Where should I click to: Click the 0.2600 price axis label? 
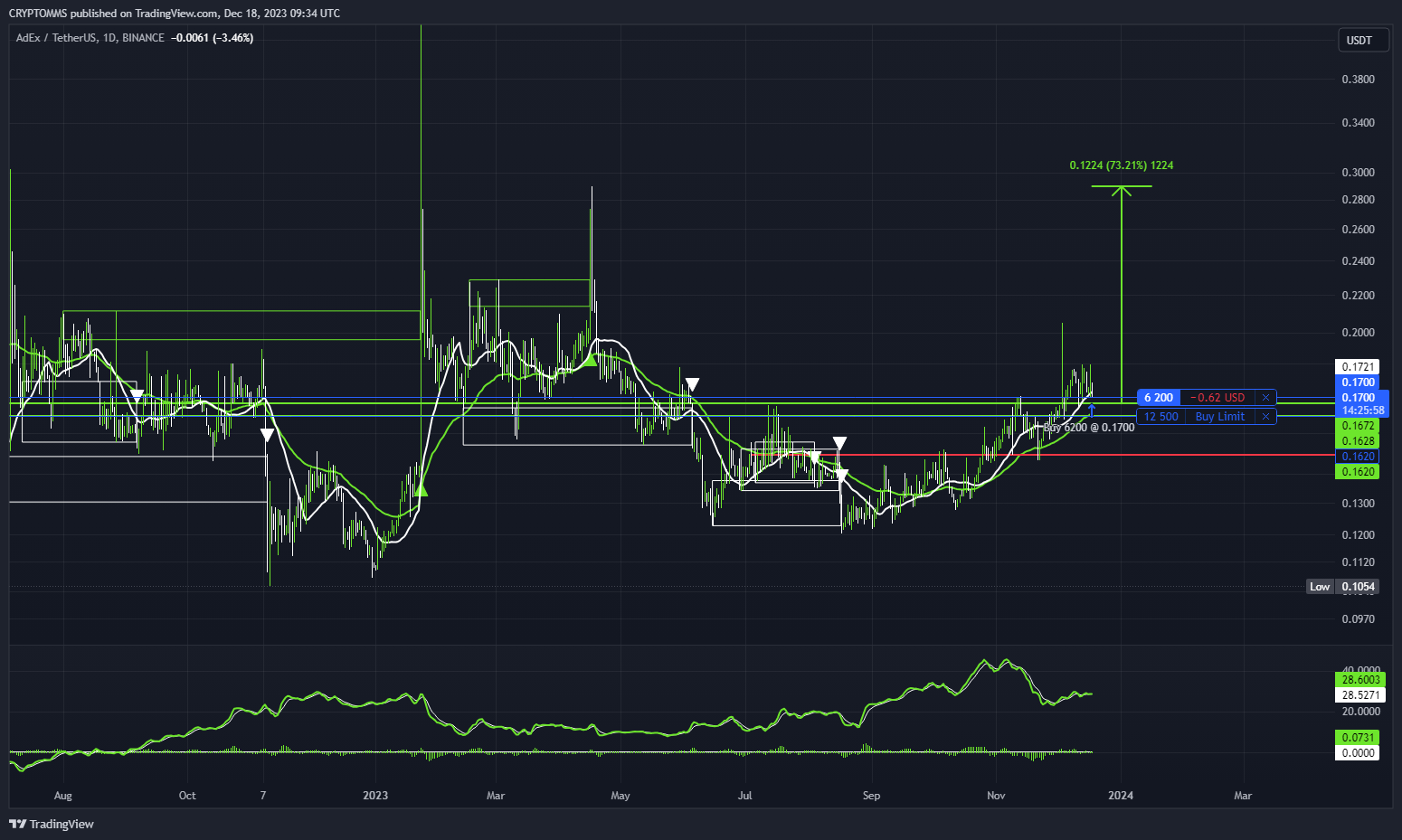pos(1358,230)
